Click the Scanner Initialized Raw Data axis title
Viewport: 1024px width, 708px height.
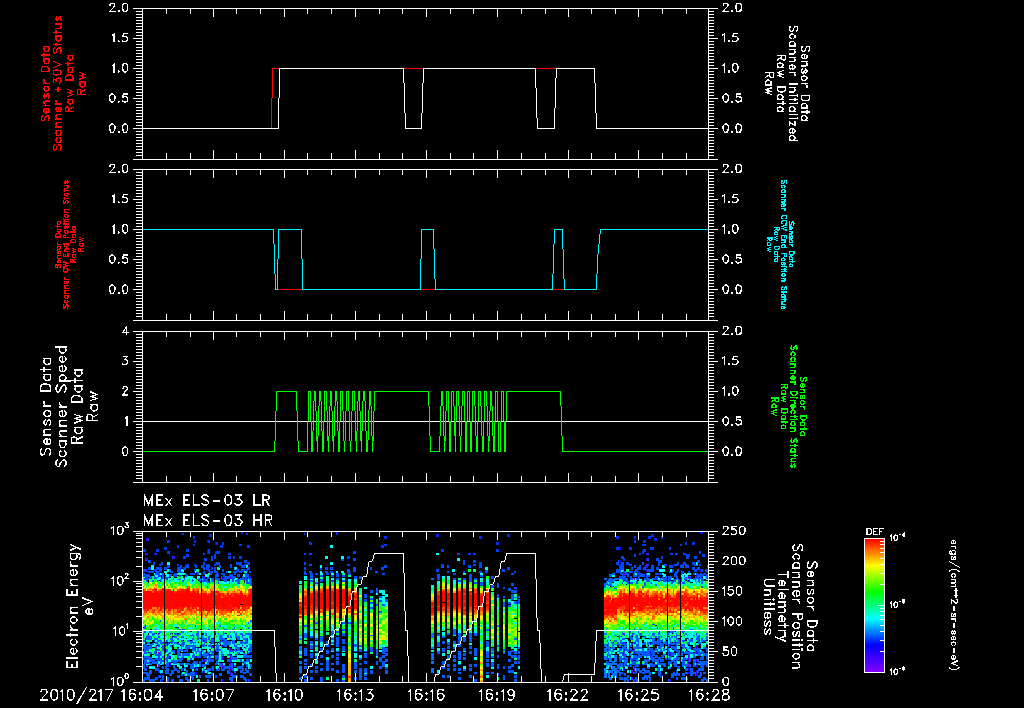786,84
